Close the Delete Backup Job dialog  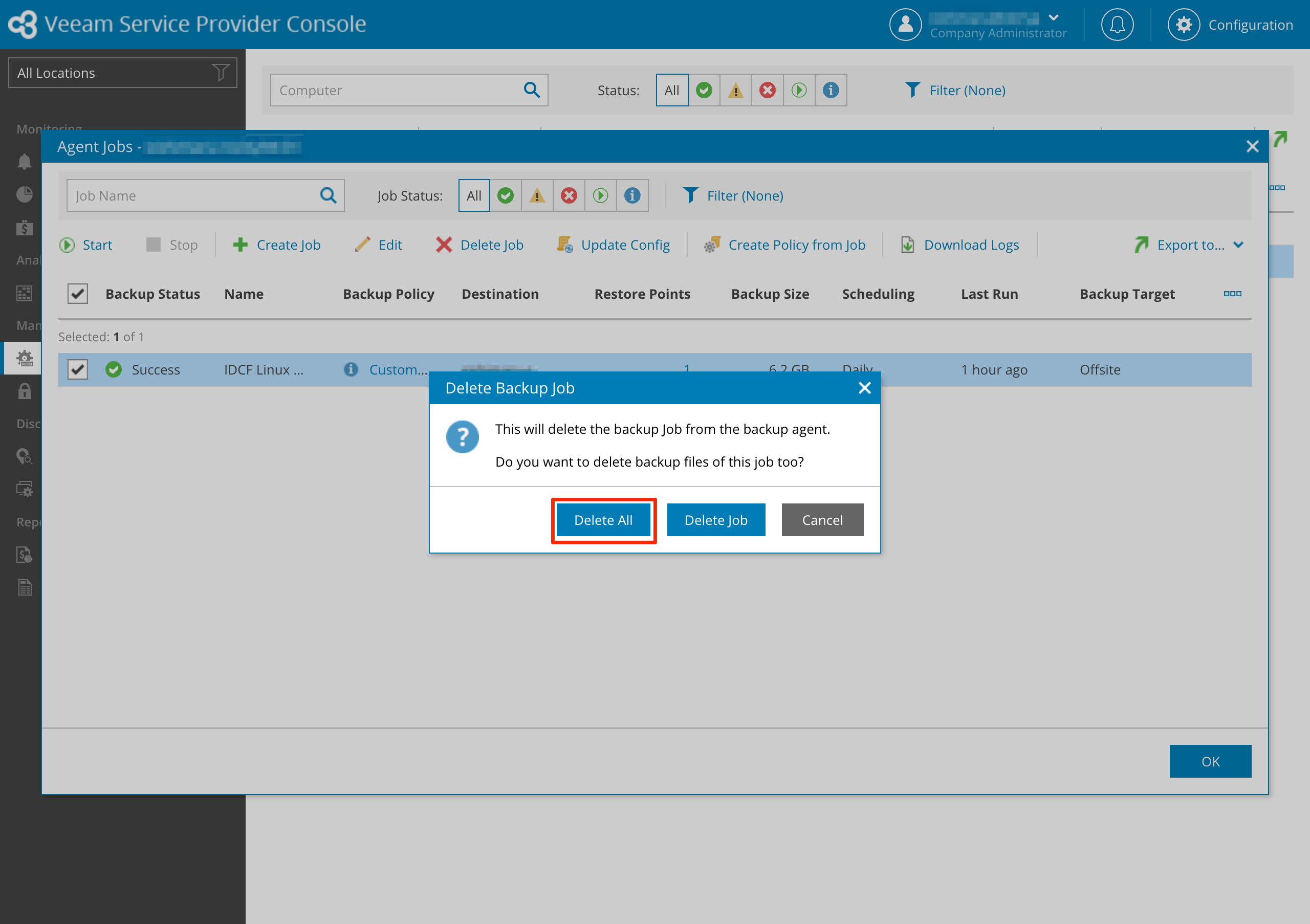(864, 388)
